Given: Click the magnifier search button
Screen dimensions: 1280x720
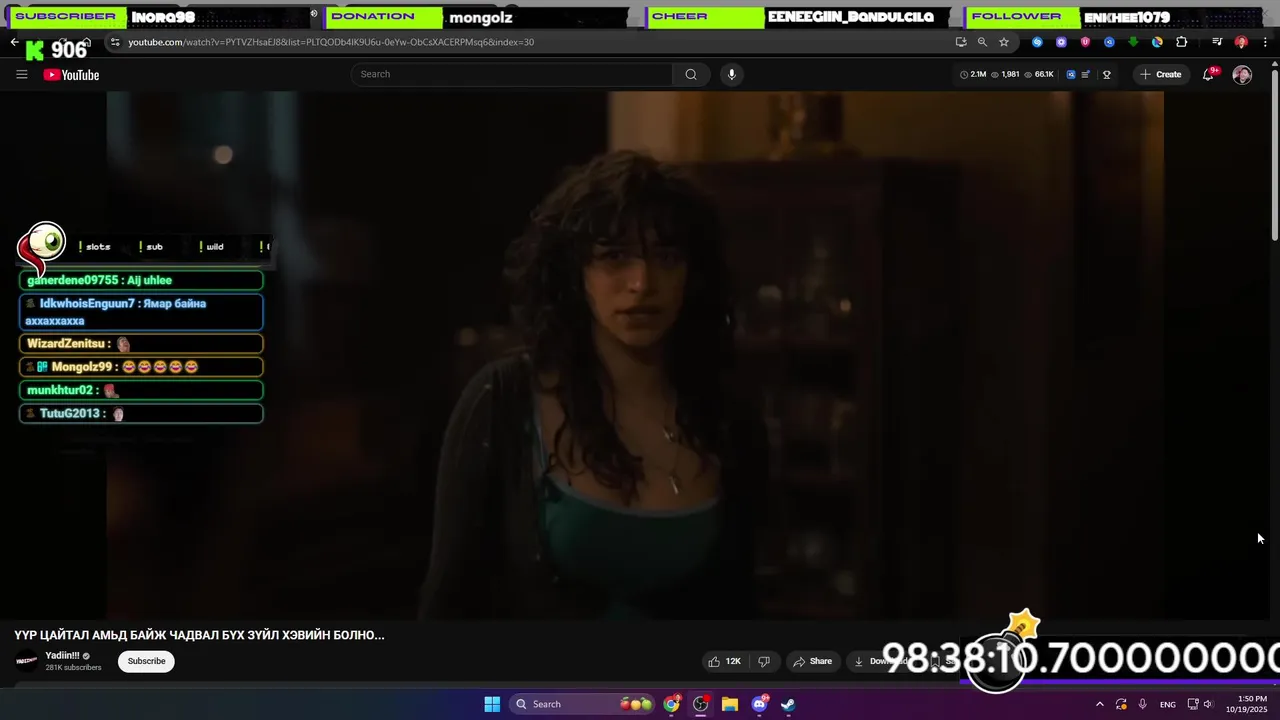Looking at the screenshot, I should pos(691,74).
